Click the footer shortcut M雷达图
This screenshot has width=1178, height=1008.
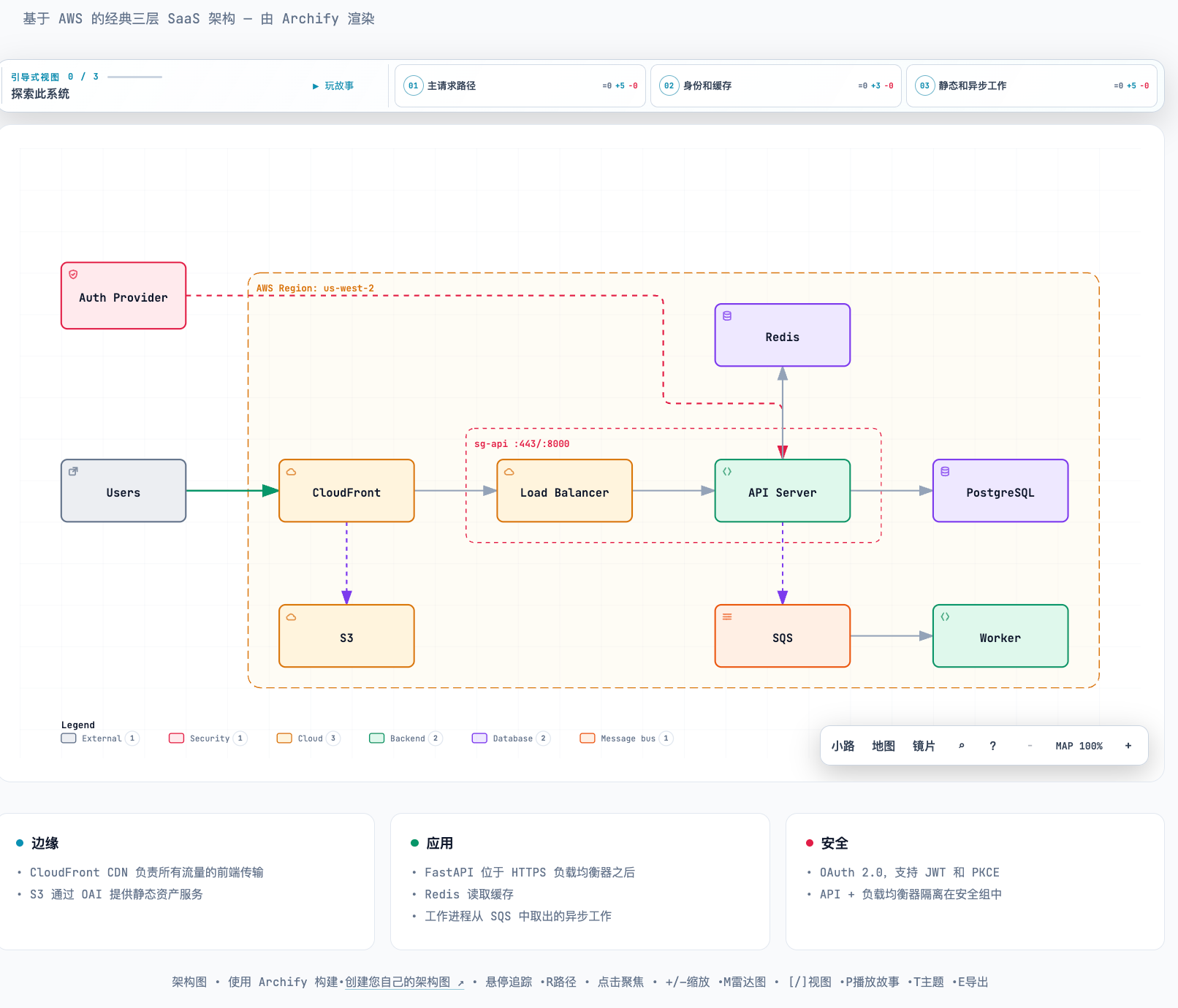745,982
